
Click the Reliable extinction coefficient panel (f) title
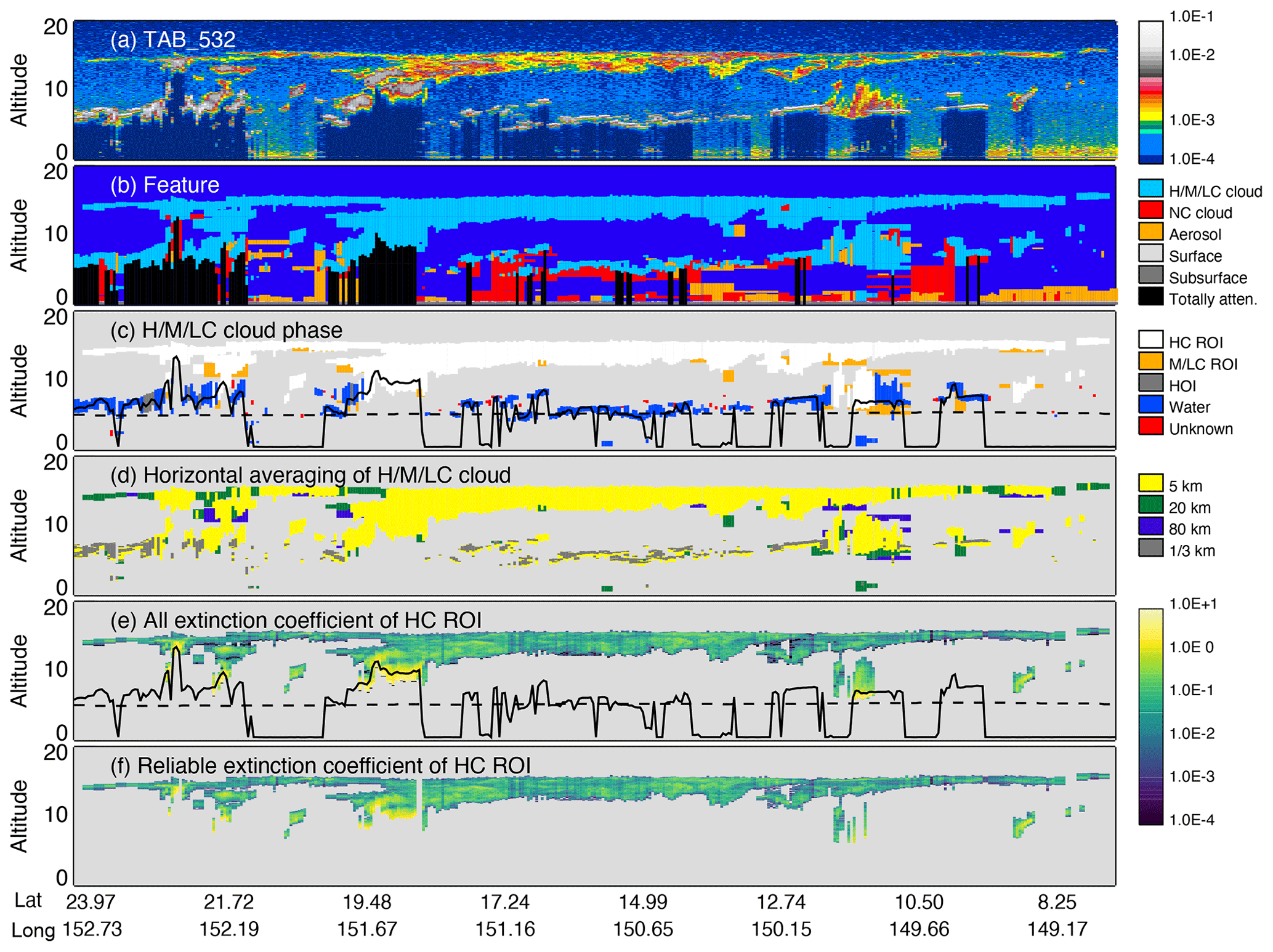(x=320, y=766)
